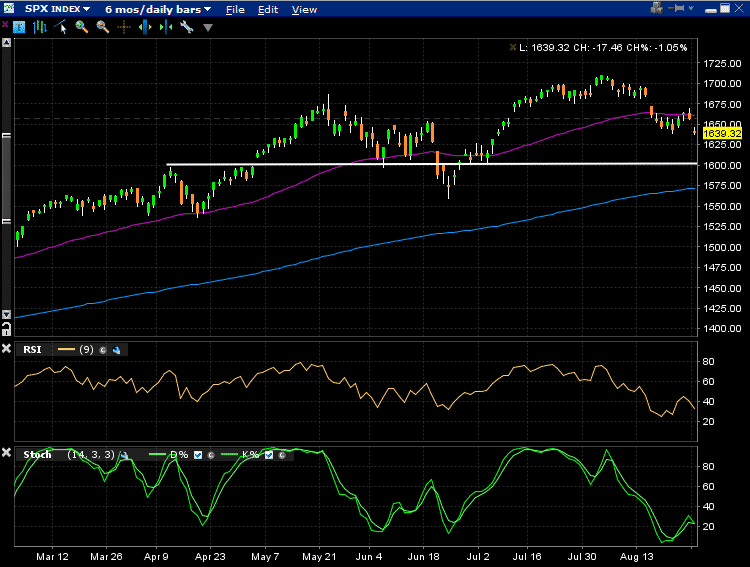Click the K% green line color swatch
Screen dimensions: 750x567
point(229,455)
